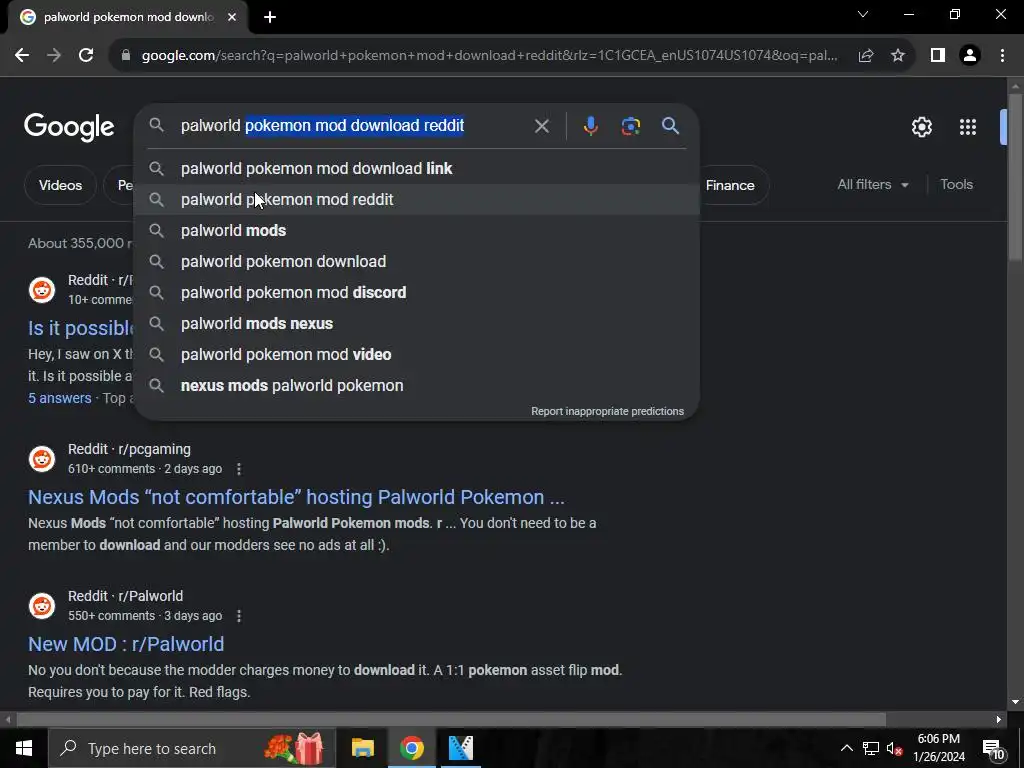Click the site lock icon in address bar
1024x768 pixels.
click(x=126, y=56)
